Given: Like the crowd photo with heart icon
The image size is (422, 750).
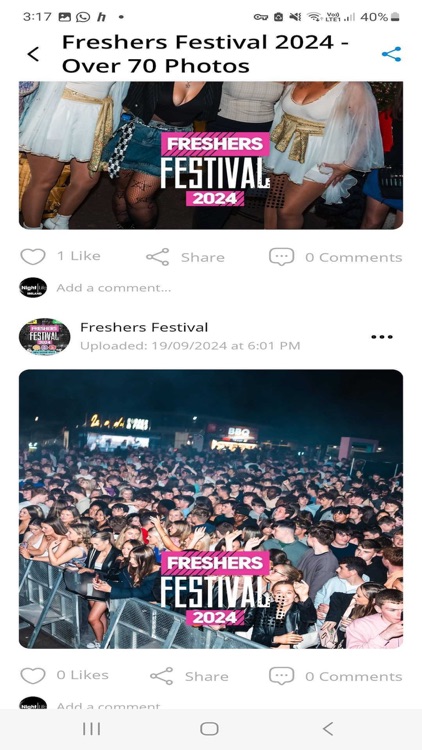Looking at the screenshot, I should point(33,675).
